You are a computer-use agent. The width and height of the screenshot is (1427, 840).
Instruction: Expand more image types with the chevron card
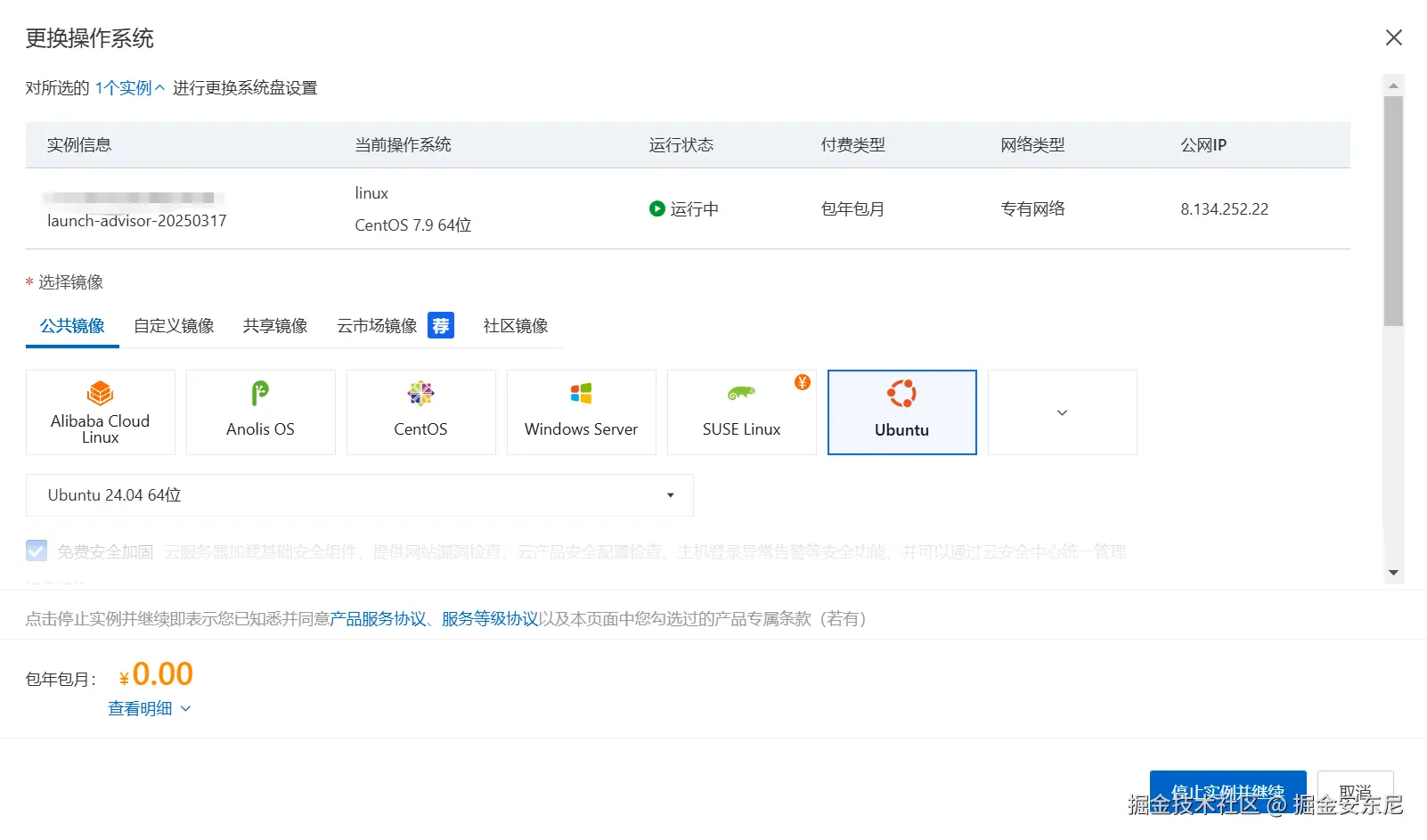pyautogui.click(x=1063, y=412)
